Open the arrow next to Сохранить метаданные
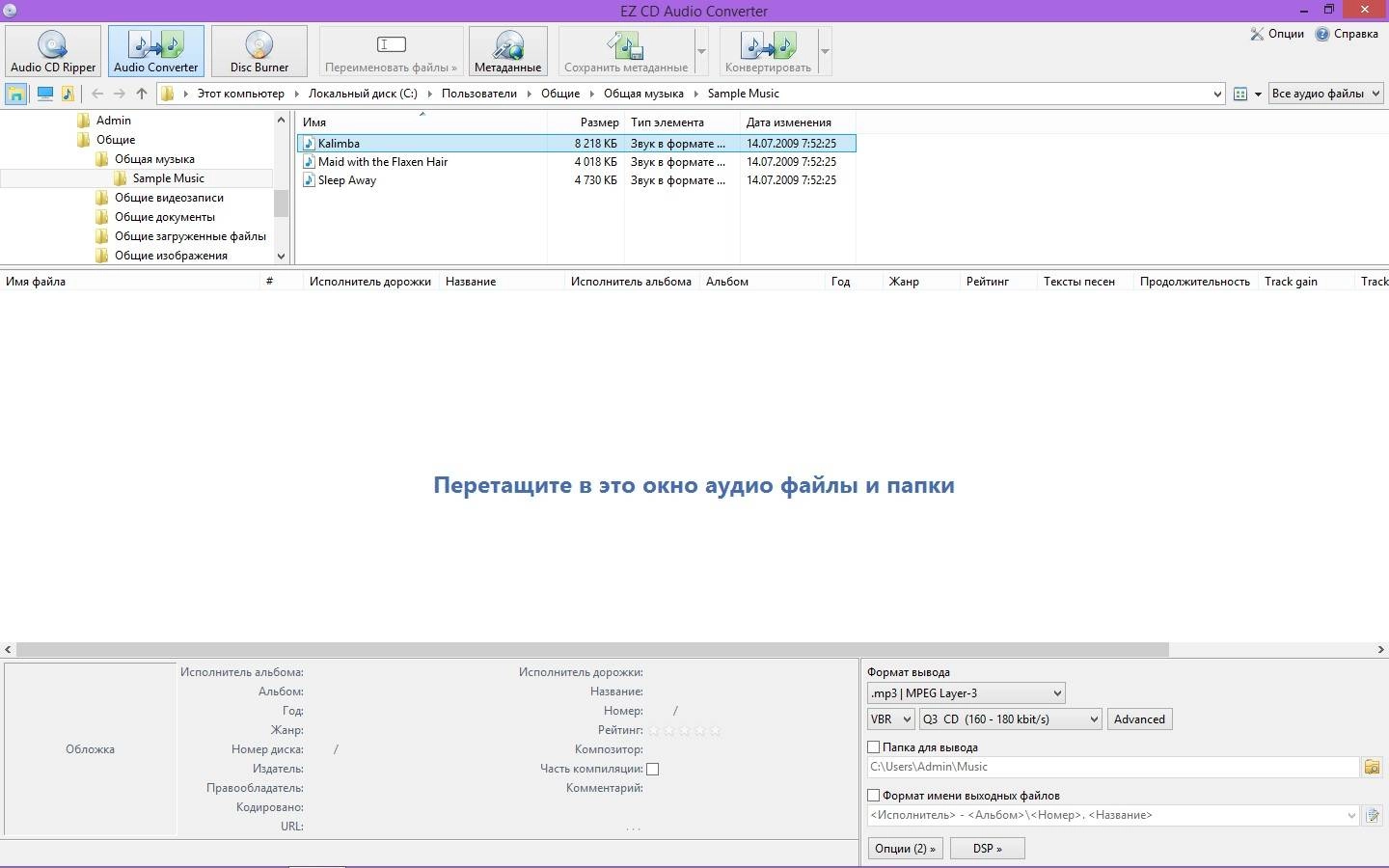Screen dimensions: 1389x868 tap(701, 51)
